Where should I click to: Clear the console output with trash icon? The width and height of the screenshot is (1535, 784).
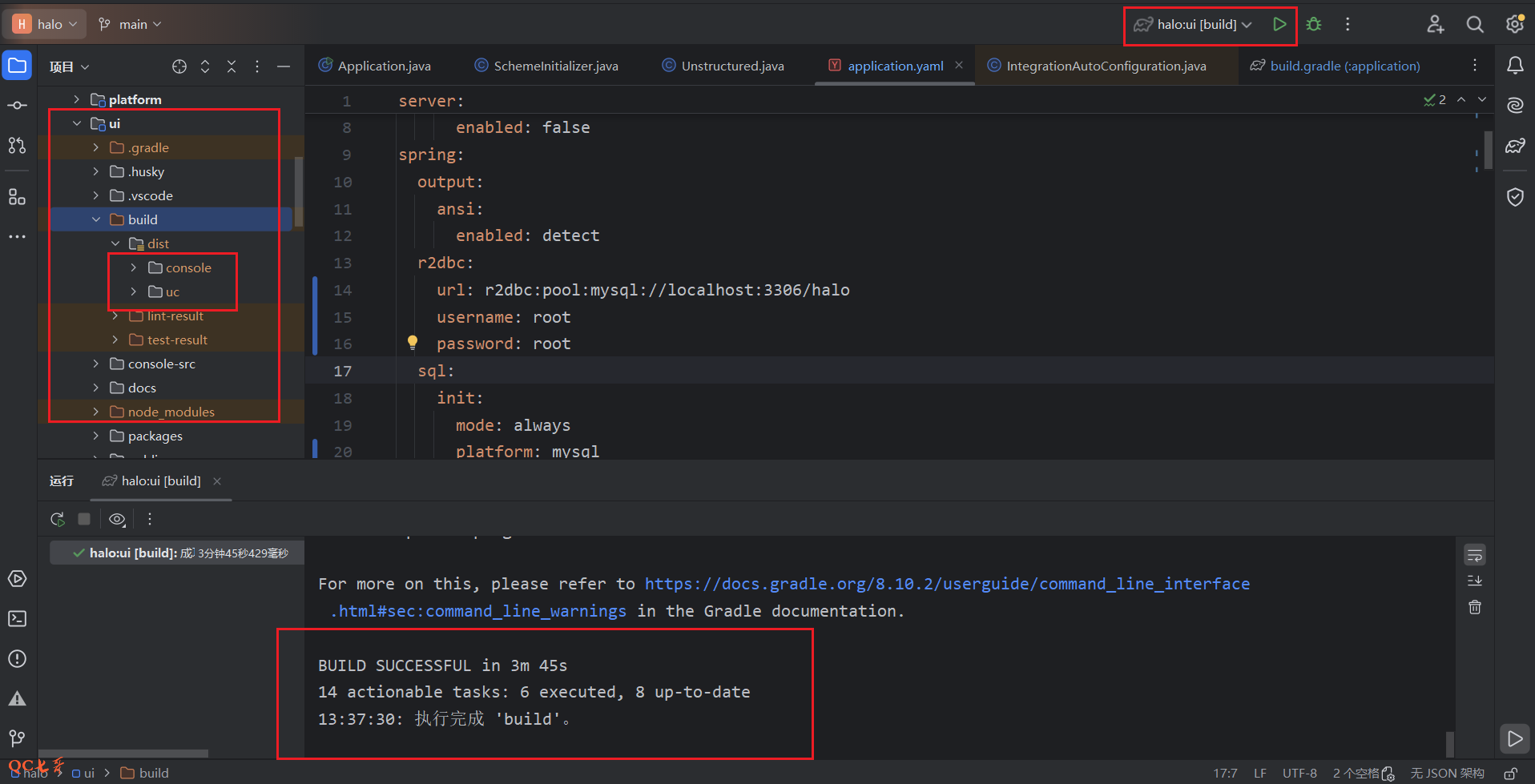coord(1474,607)
